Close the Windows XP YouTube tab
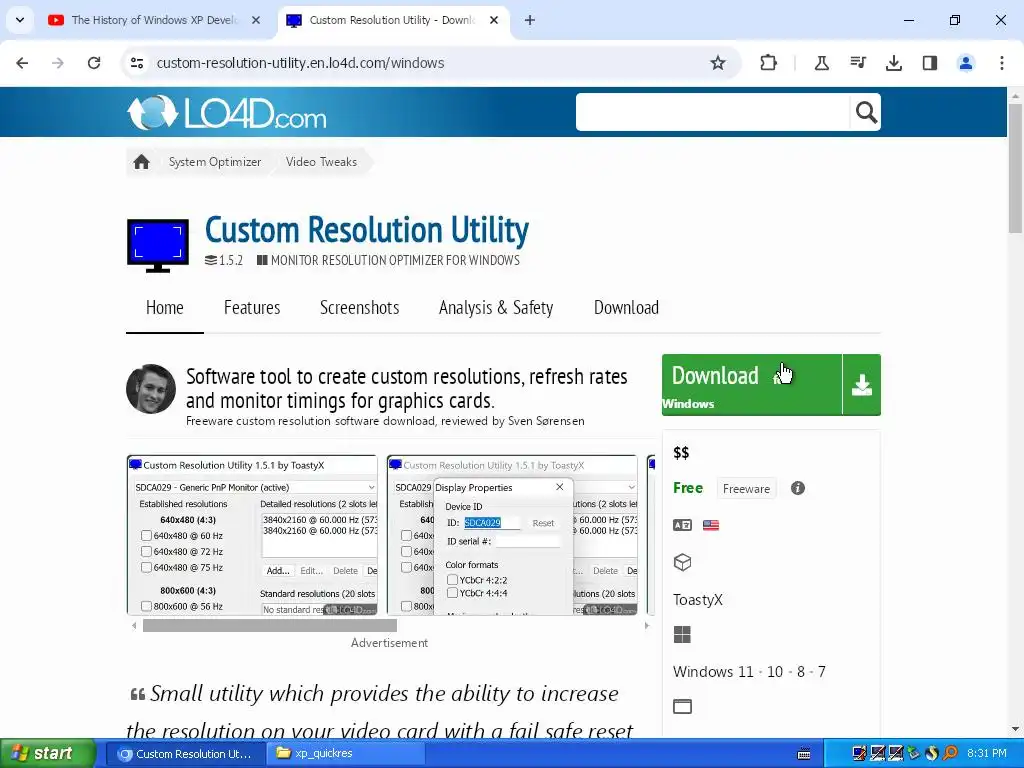This screenshot has height=768, width=1024. (256, 20)
